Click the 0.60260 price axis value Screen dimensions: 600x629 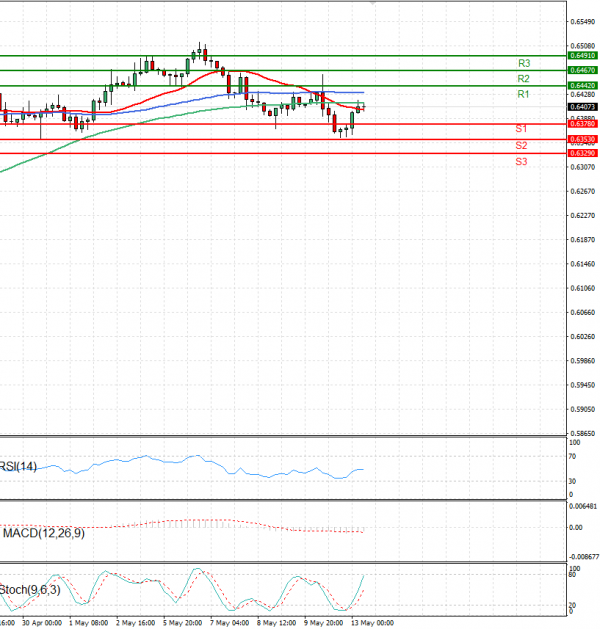[583, 337]
